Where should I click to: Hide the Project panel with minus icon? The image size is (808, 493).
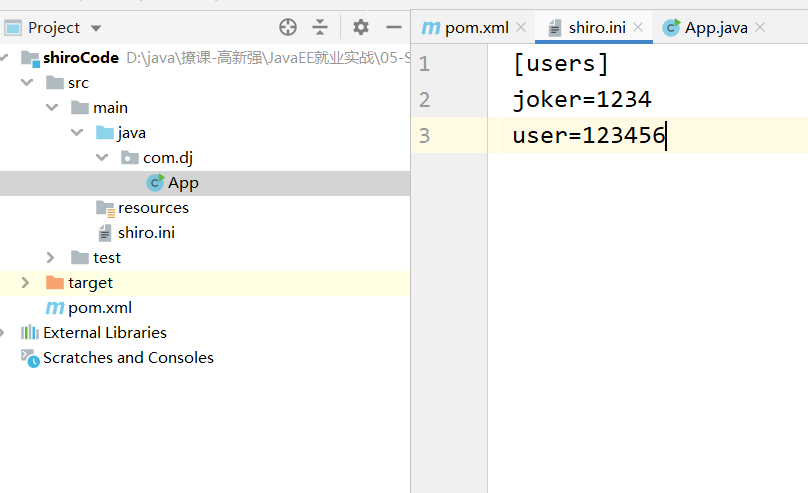click(x=394, y=27)
